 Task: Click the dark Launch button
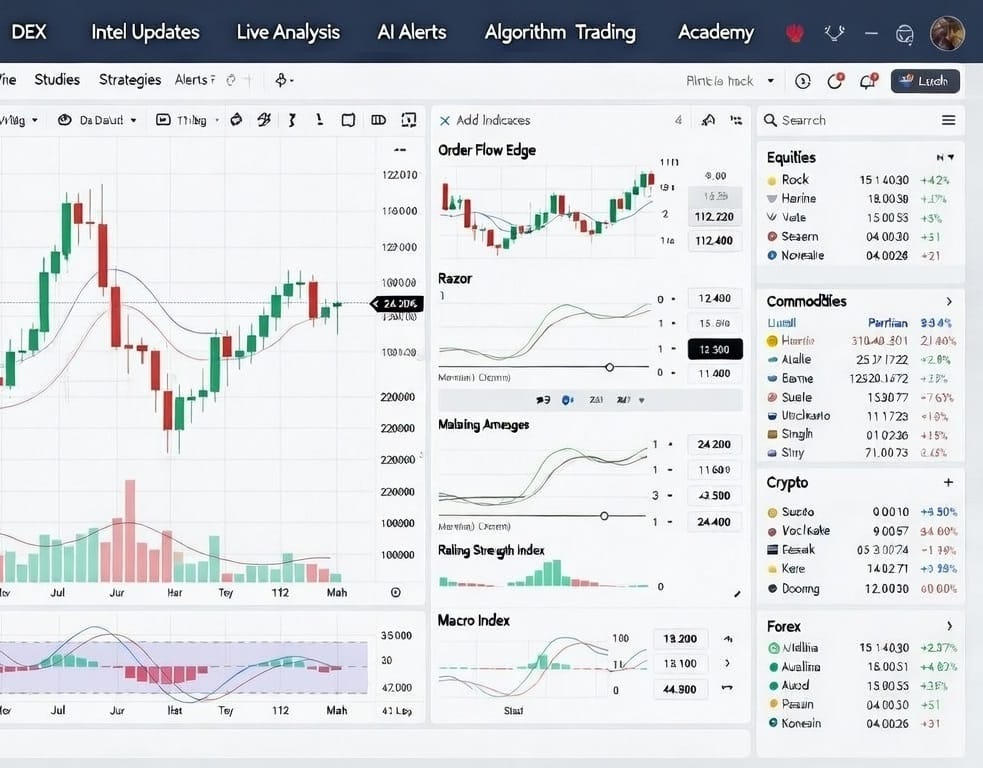coord(925,81)
